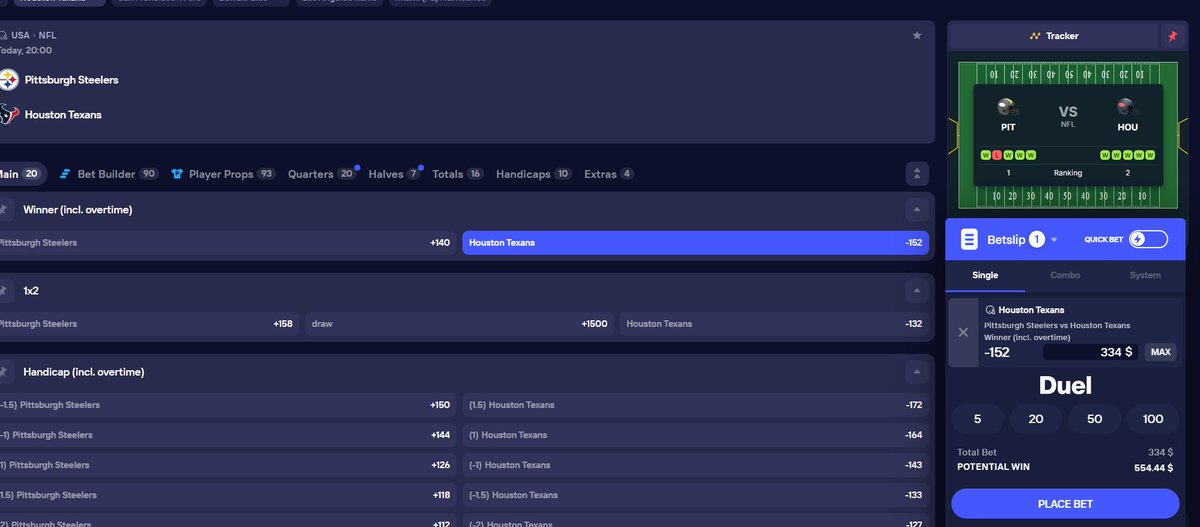
Task: Collapse all markets with double-chevron button
Action: (x=917, y=174)
